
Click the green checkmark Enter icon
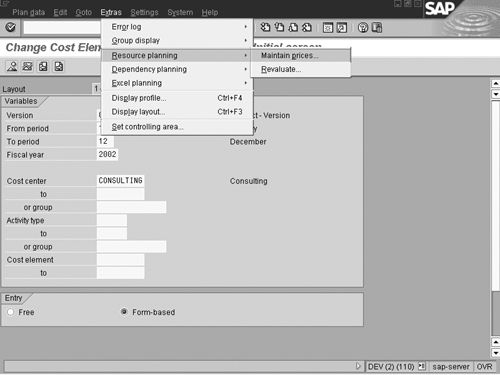[11, 27]
